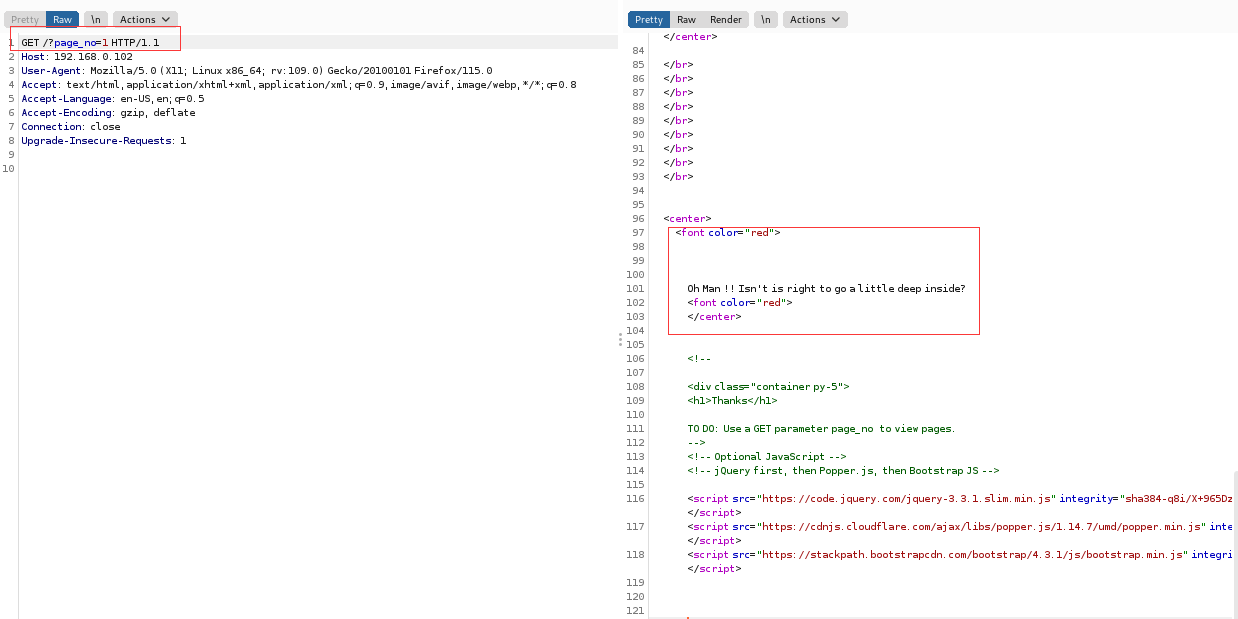Image resolution: width=1238 pixels, height=619 pixels.
Task: Click the GET /?page_no=1 HTTP/1.1 request line
Action: click(90, 43)
